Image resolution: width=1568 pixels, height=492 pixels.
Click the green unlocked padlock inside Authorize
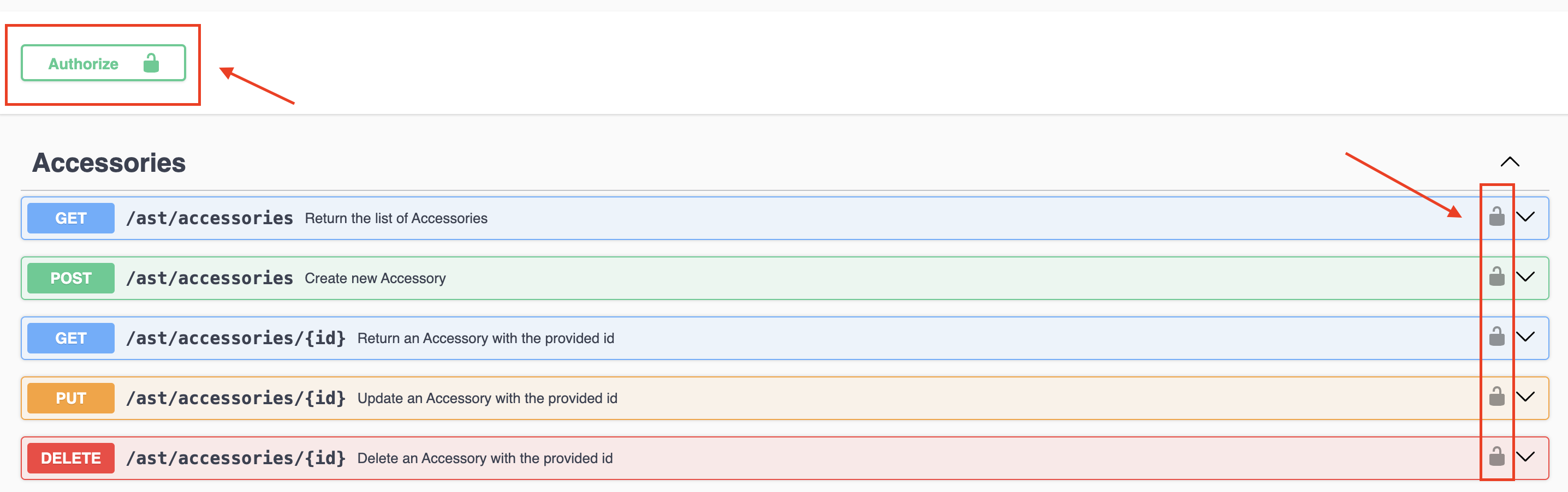point(151,63)
